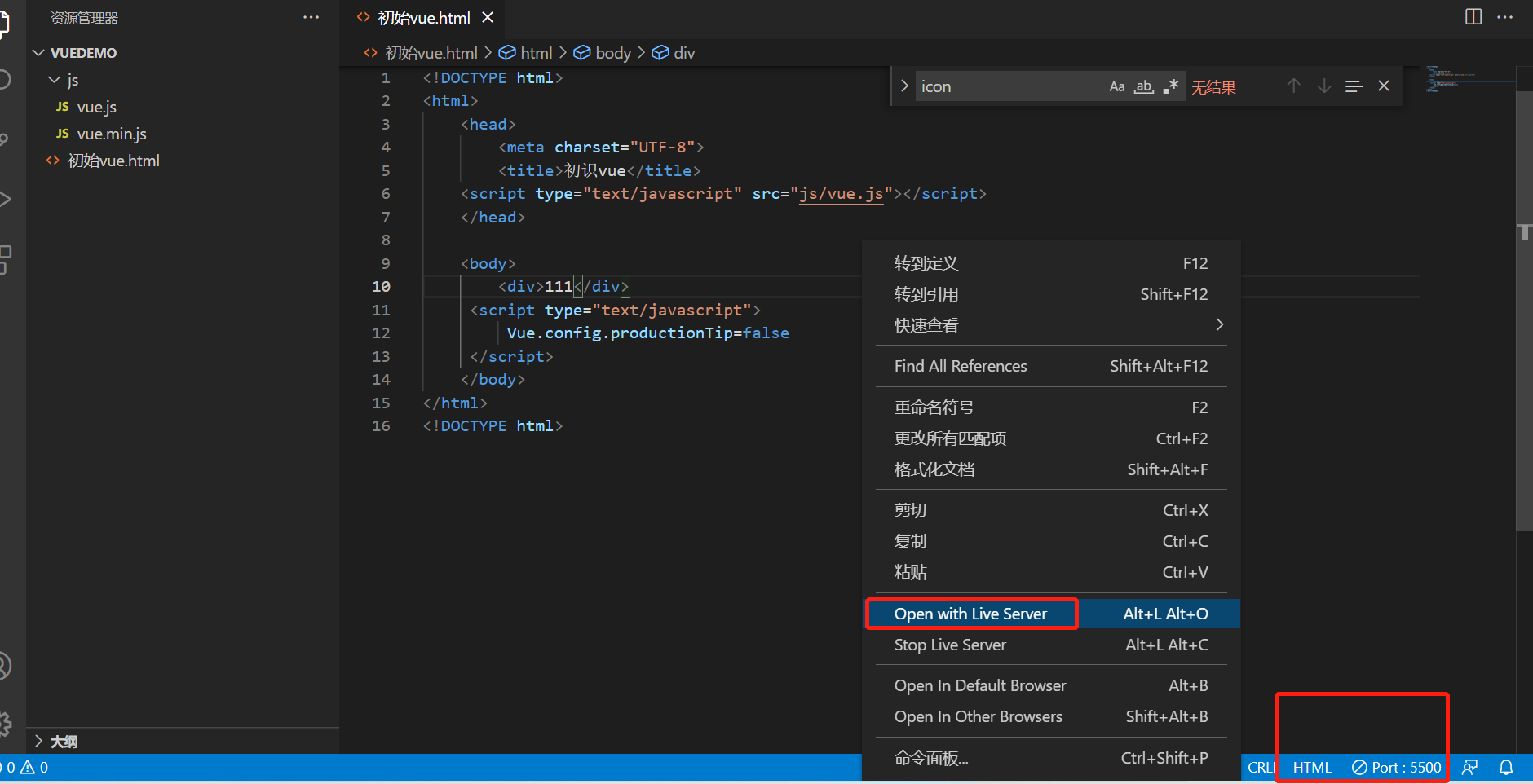Toggle Match Case in find widget
1533x784 pixels.
coord(1117,86)
